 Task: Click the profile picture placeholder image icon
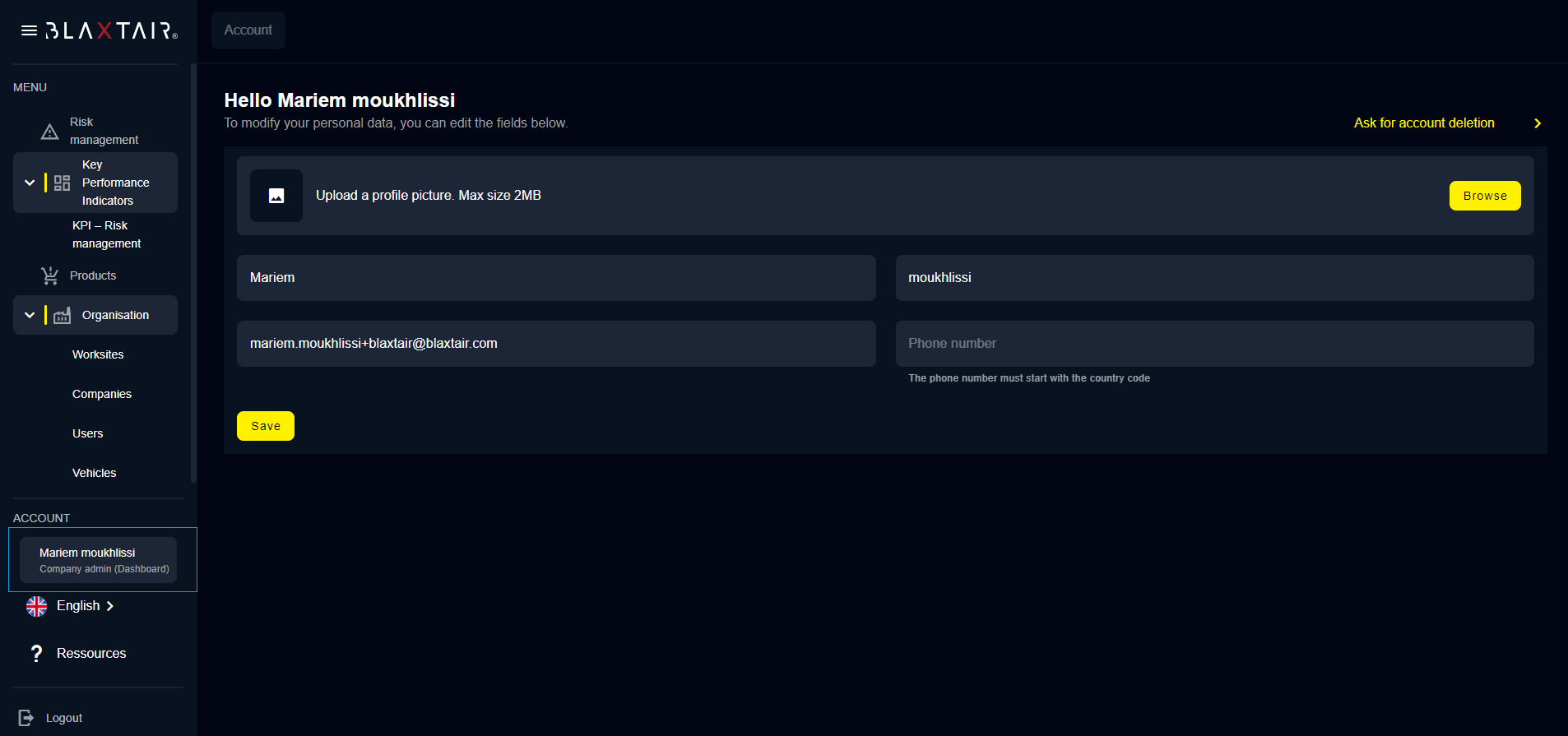tap(276, 196)
